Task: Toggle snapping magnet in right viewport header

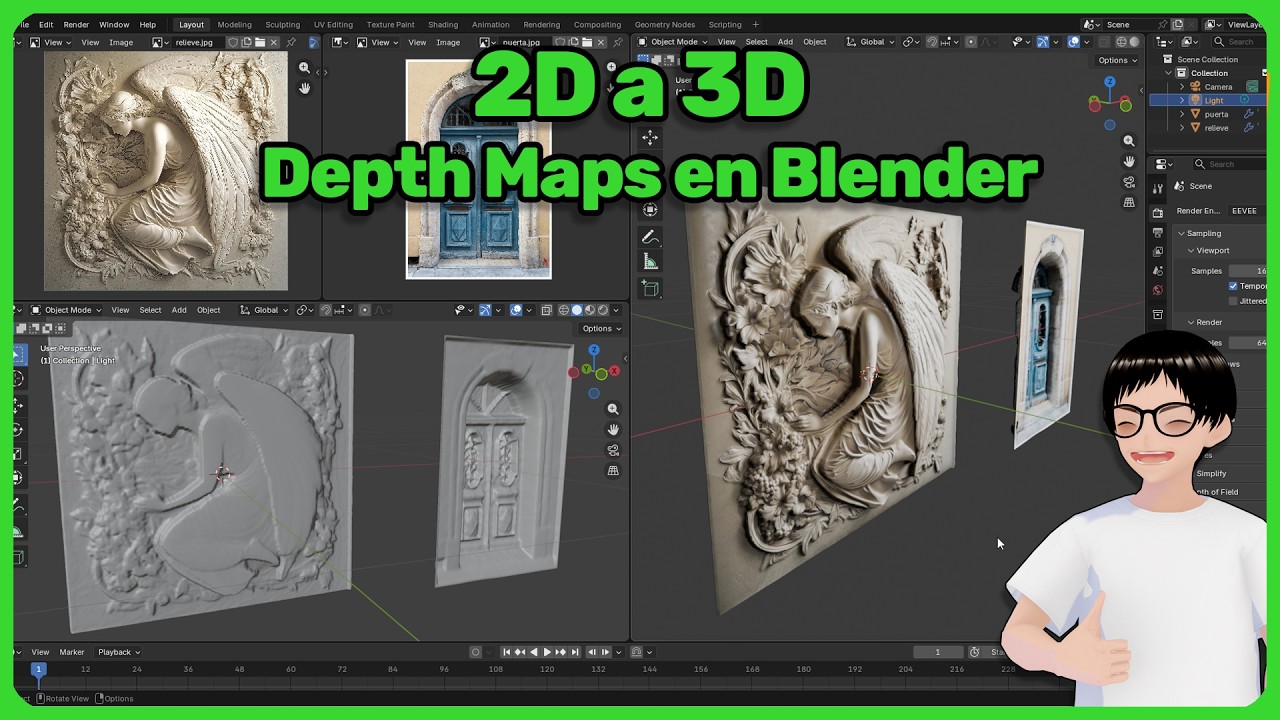Action: [x=932, y=42]
